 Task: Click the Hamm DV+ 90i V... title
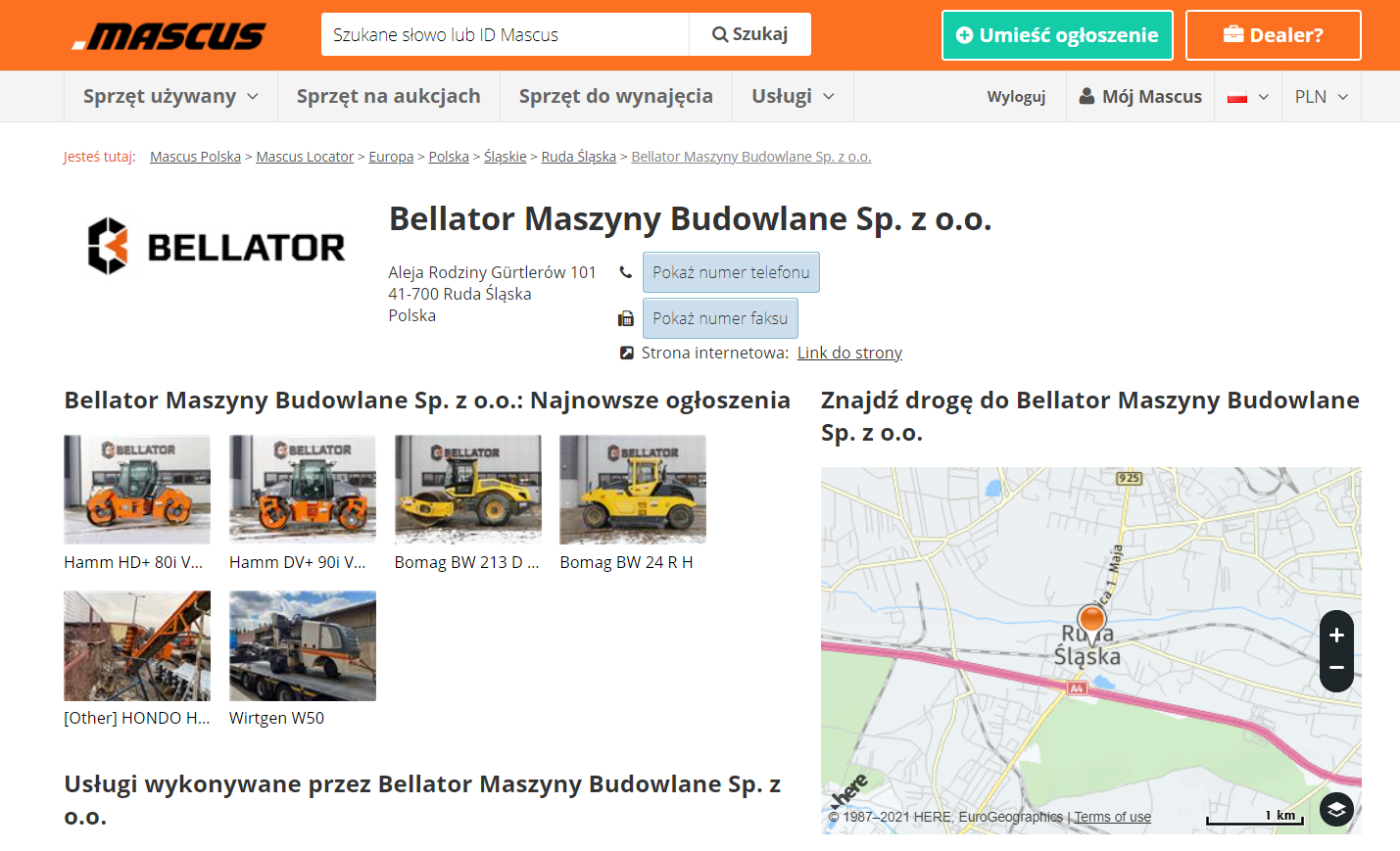297,562
